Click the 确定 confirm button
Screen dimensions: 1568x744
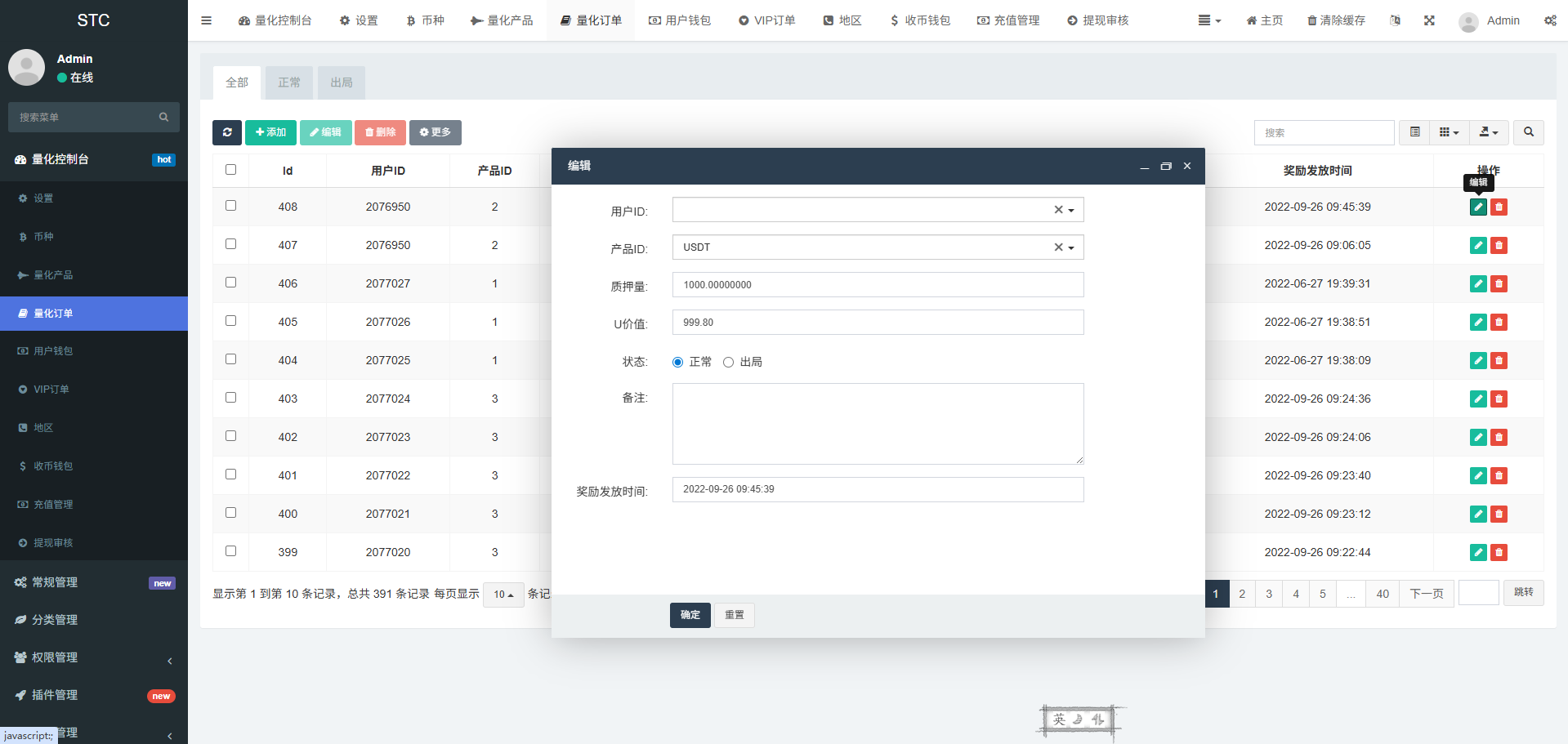690,615
